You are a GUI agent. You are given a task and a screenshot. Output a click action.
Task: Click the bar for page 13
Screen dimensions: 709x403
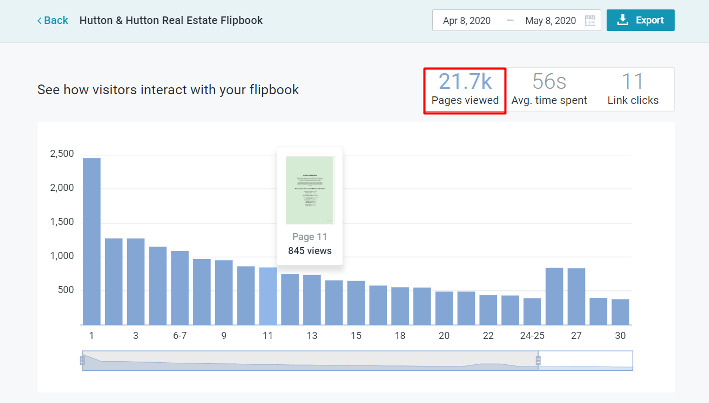[312, 300]
